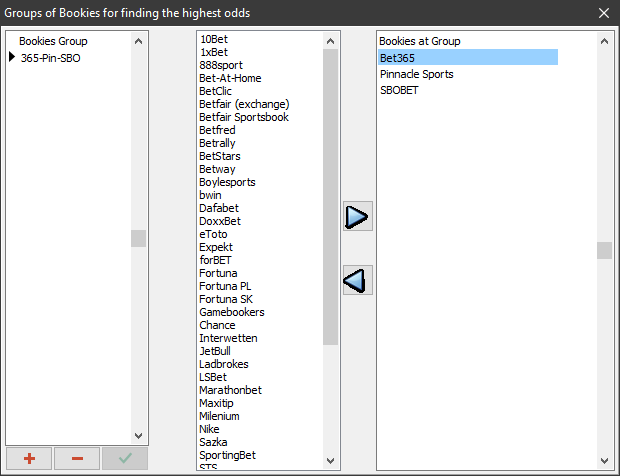Click the Bookies at Group column header
620x476 pixels.
click(420, 41)
